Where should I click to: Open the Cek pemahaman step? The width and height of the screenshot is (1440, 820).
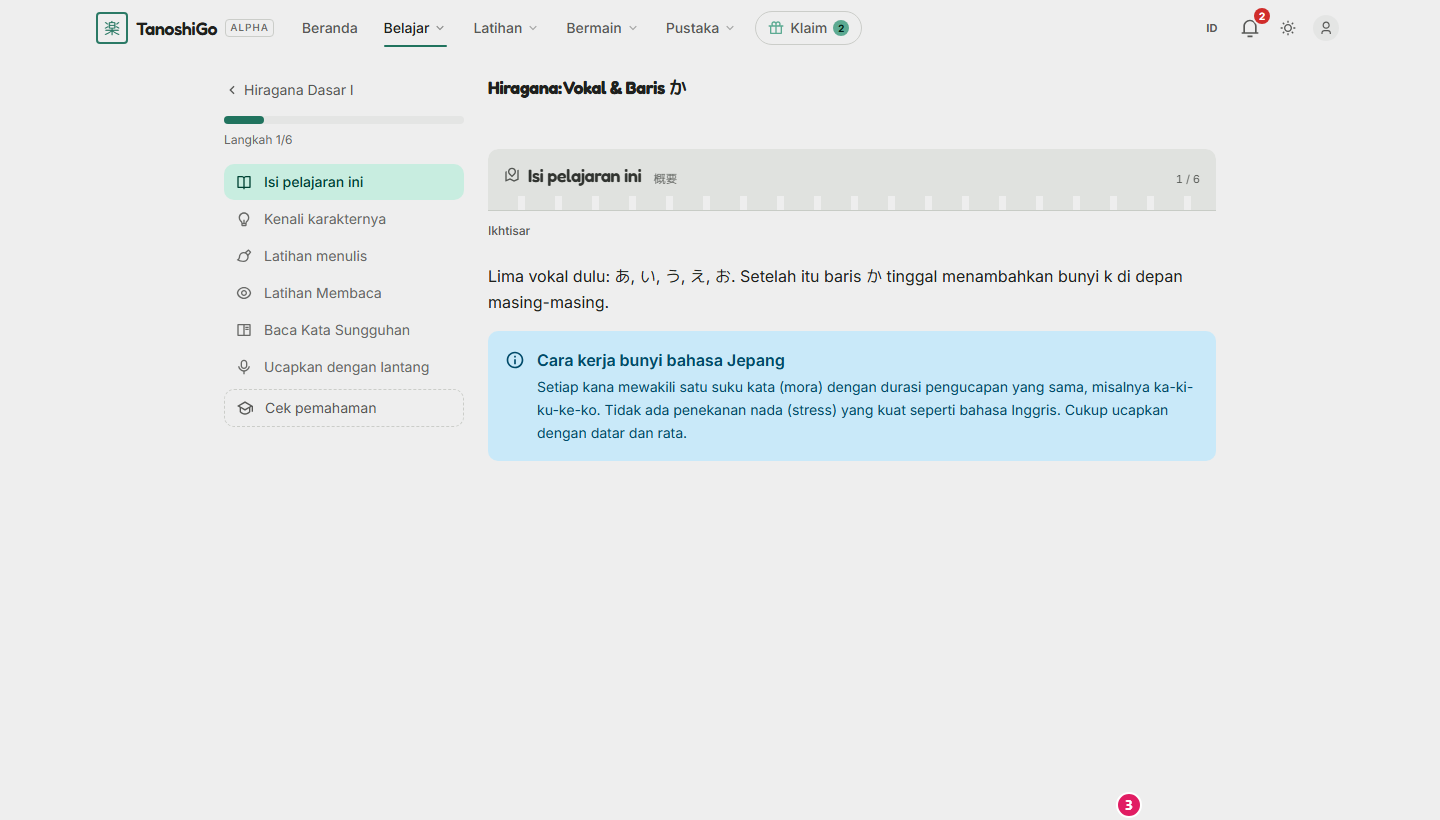pos(344,408)
